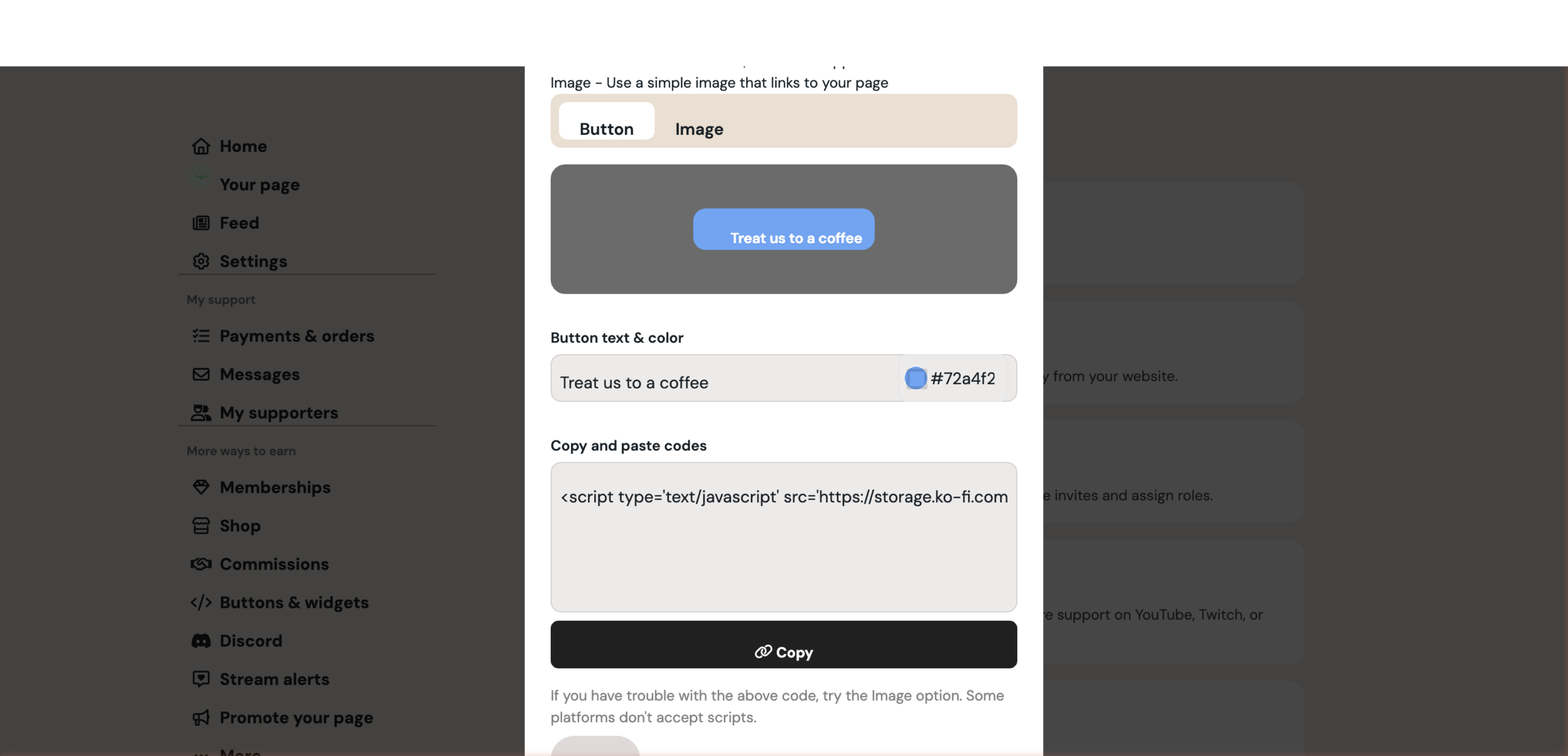Click the Shop storefront icon
This screenshot has width=1568, height=756.
point(201,526)
